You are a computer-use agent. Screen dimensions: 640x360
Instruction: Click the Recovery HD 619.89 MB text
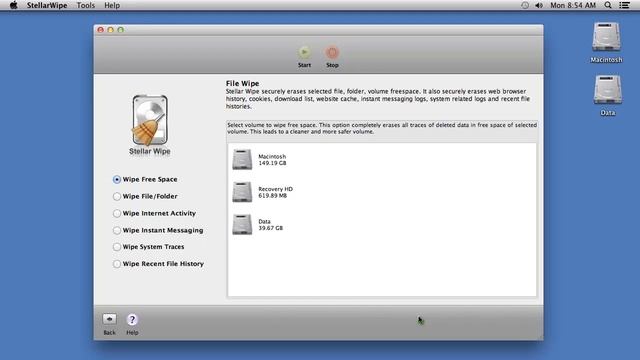pyautogui.click(x=276, y=192)
